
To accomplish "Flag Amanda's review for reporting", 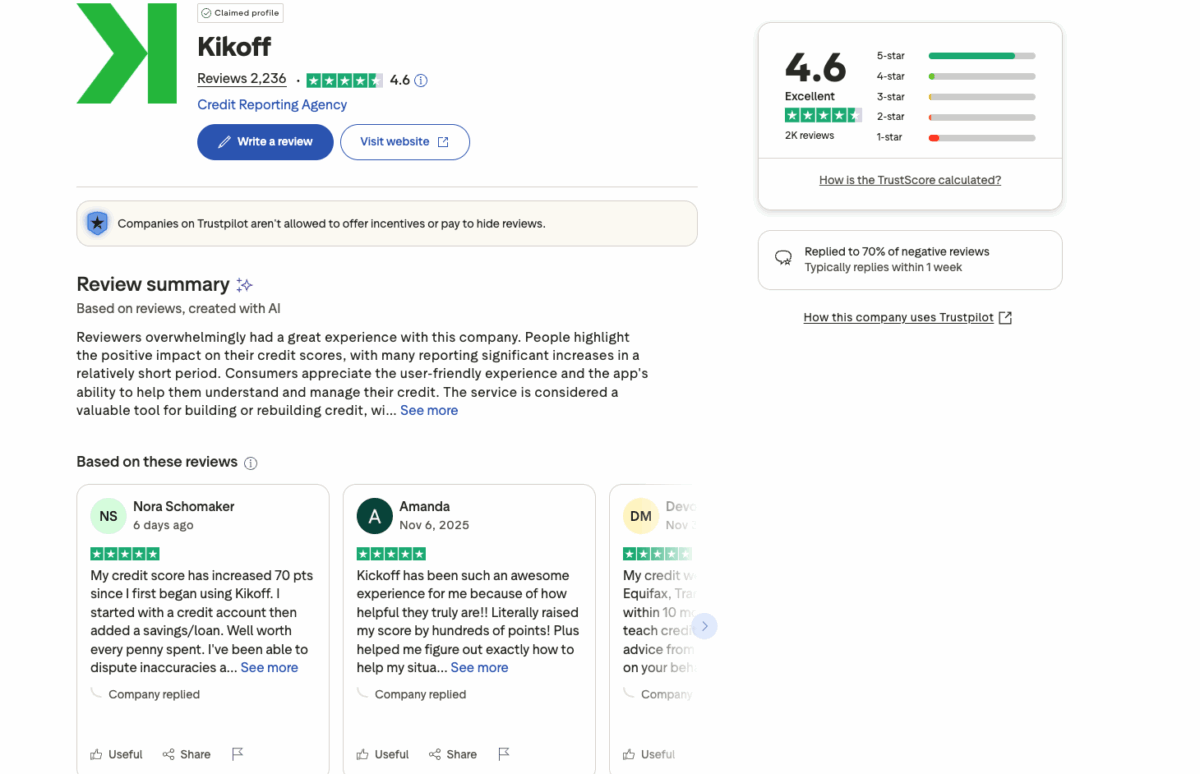I will [x=504, y=753].
